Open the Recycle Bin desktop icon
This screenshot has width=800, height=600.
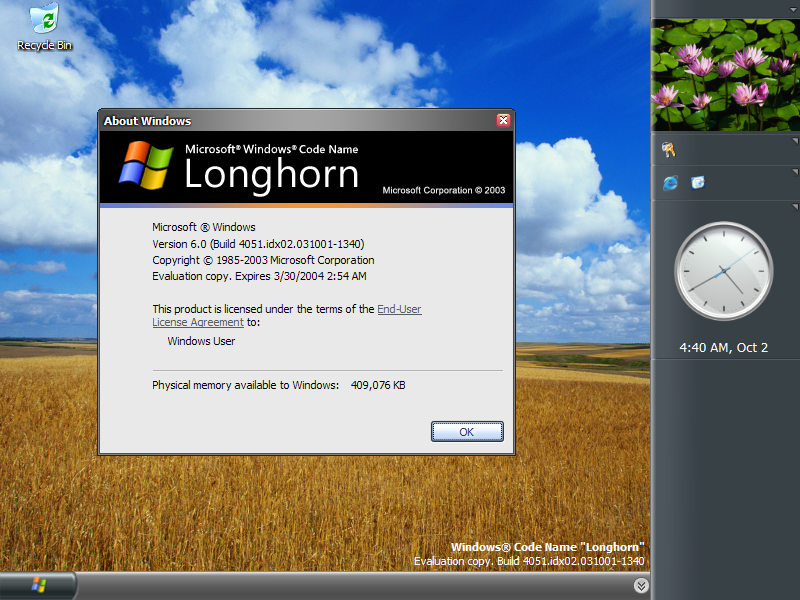[44, 27]
